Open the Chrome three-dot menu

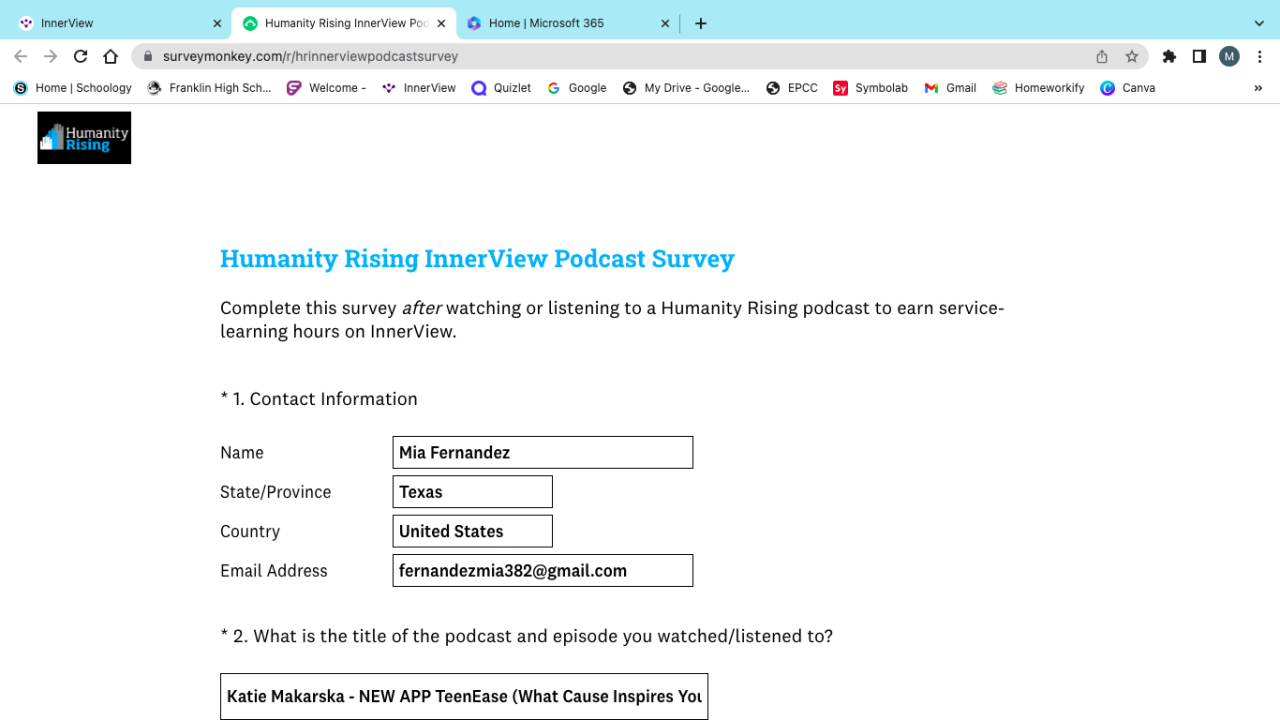pyautogui.click(x=1260, y=57)
